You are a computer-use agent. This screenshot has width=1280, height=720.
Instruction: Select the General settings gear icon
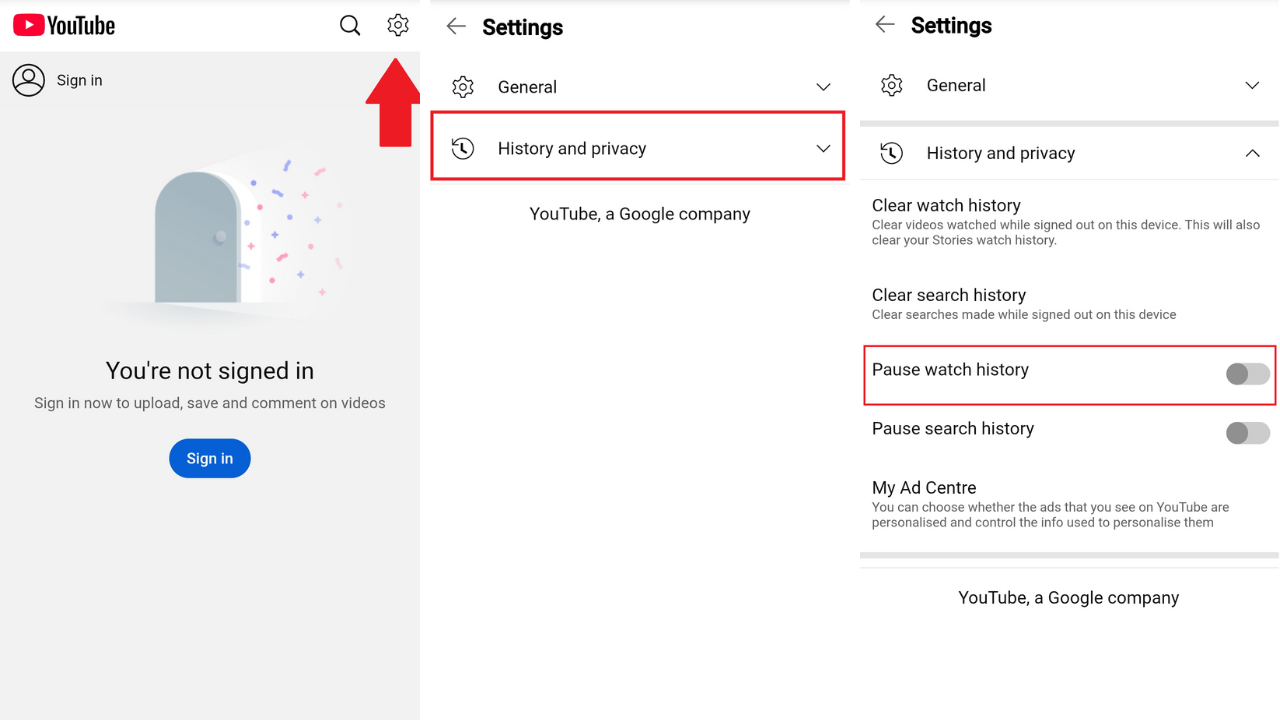[x=463, y=87]
